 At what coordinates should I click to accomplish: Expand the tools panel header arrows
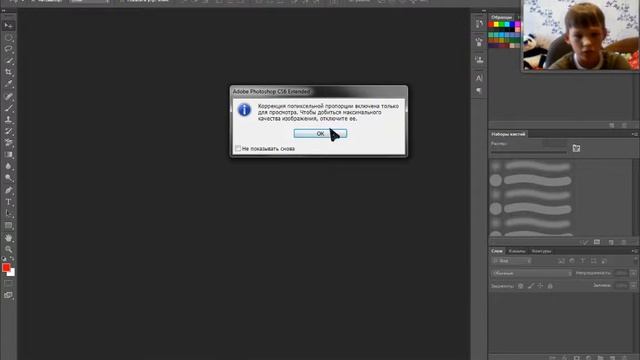pyautogui.click(x=4, y=11)
